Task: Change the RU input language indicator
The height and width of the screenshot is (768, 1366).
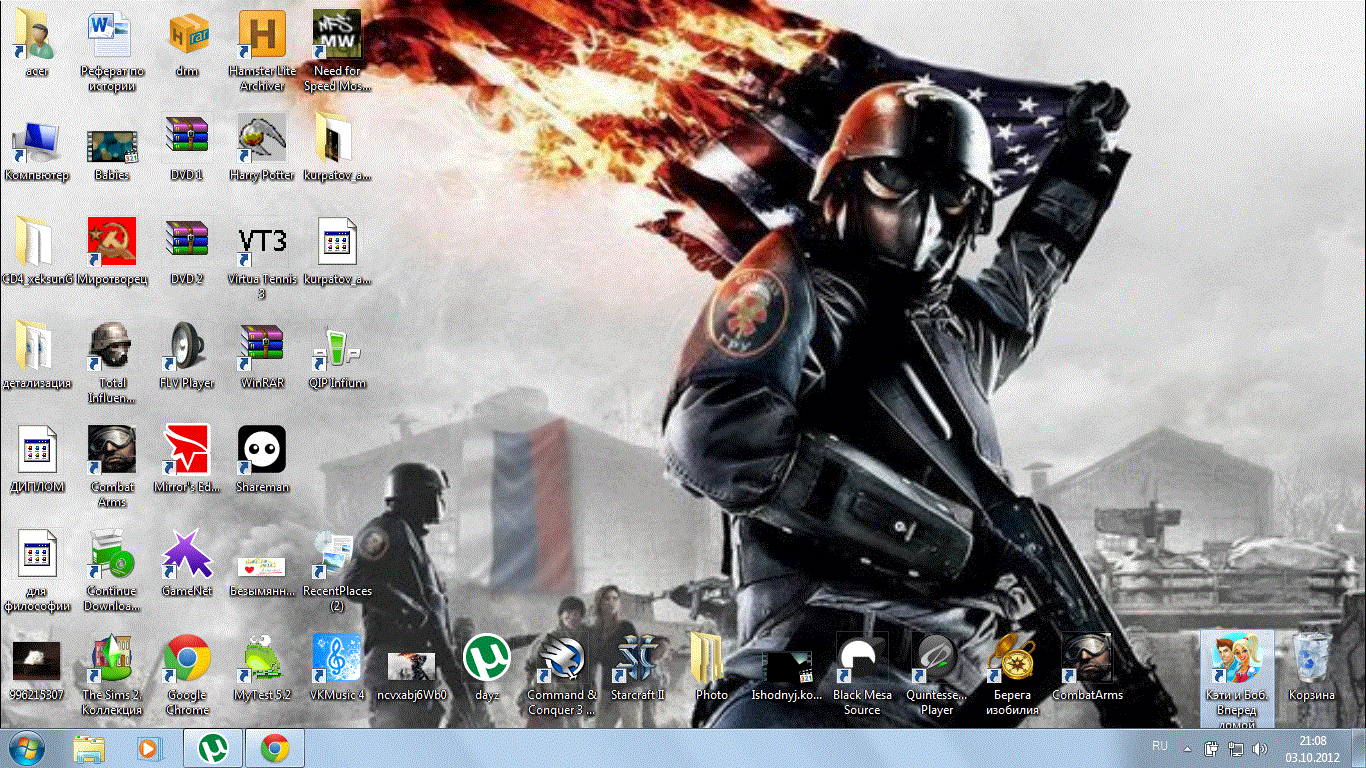Action: [x=1160, y=746]
